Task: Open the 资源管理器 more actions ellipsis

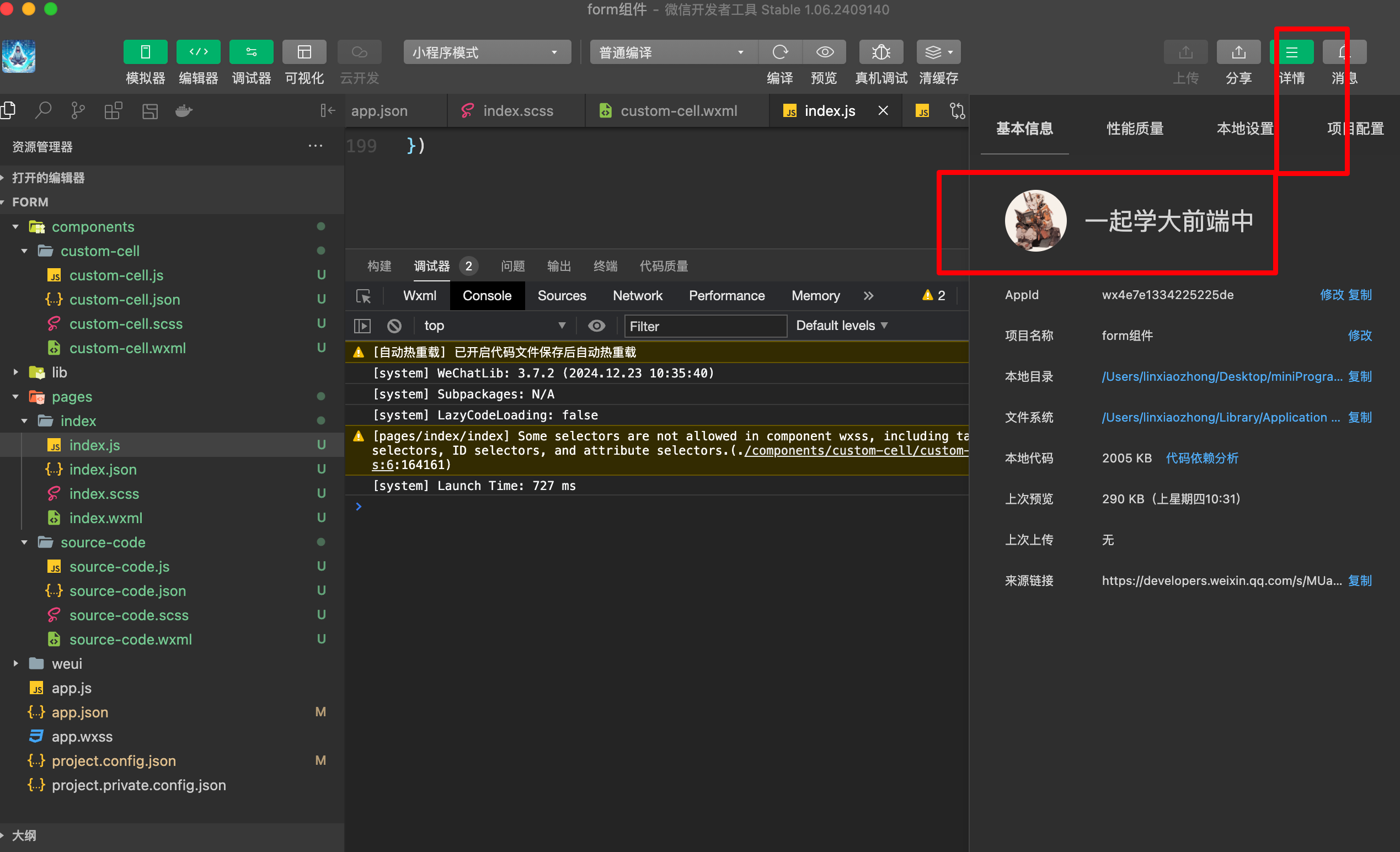Action: pos(316,146)
